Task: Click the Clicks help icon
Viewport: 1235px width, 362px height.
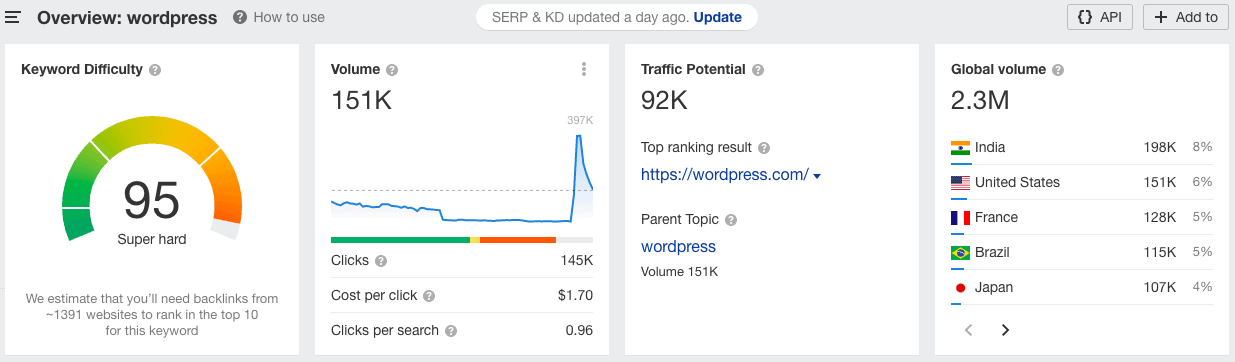Action: [x=381, y=261]
